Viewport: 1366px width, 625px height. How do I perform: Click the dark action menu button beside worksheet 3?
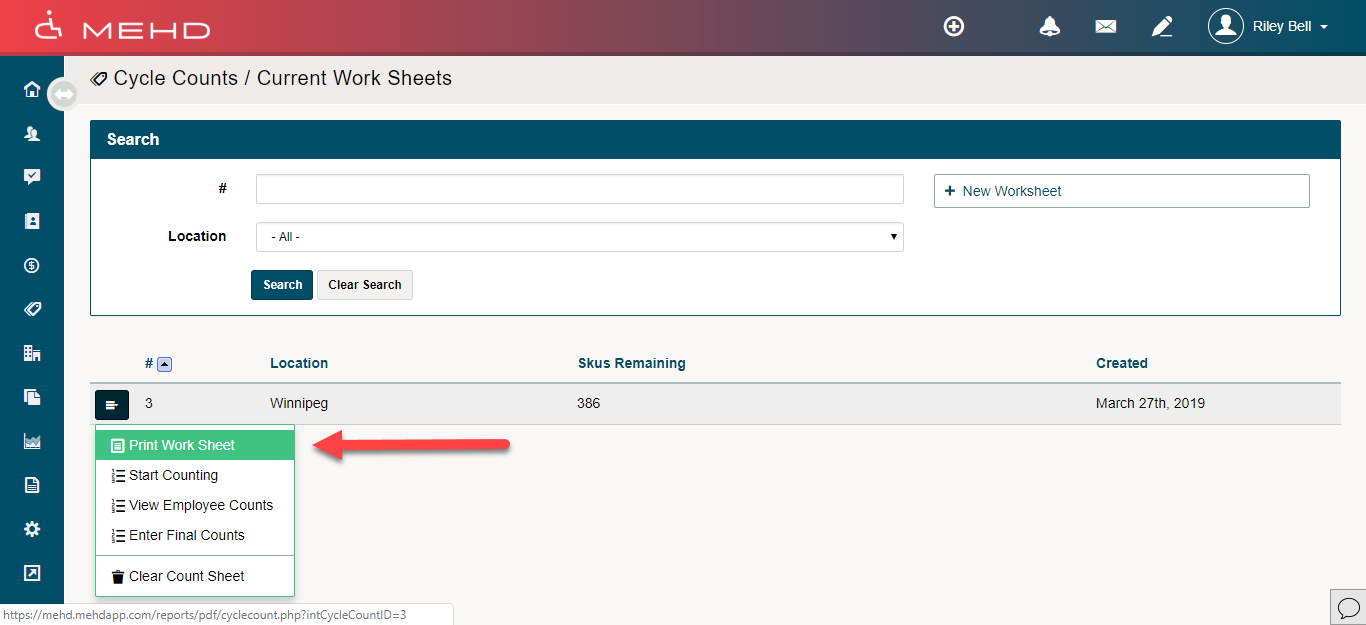coord(111,404)
